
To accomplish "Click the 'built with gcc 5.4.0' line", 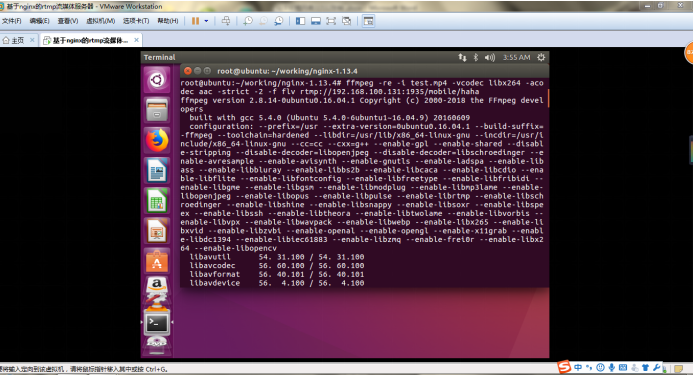I will point(330,118).
